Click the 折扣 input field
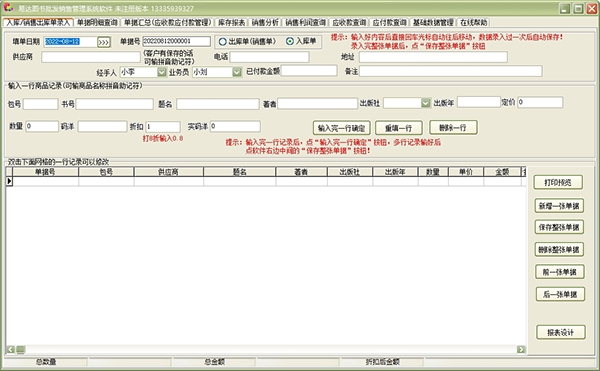This screenshot has height=371, width=600. pyautogui.click(x=163, y=127)
